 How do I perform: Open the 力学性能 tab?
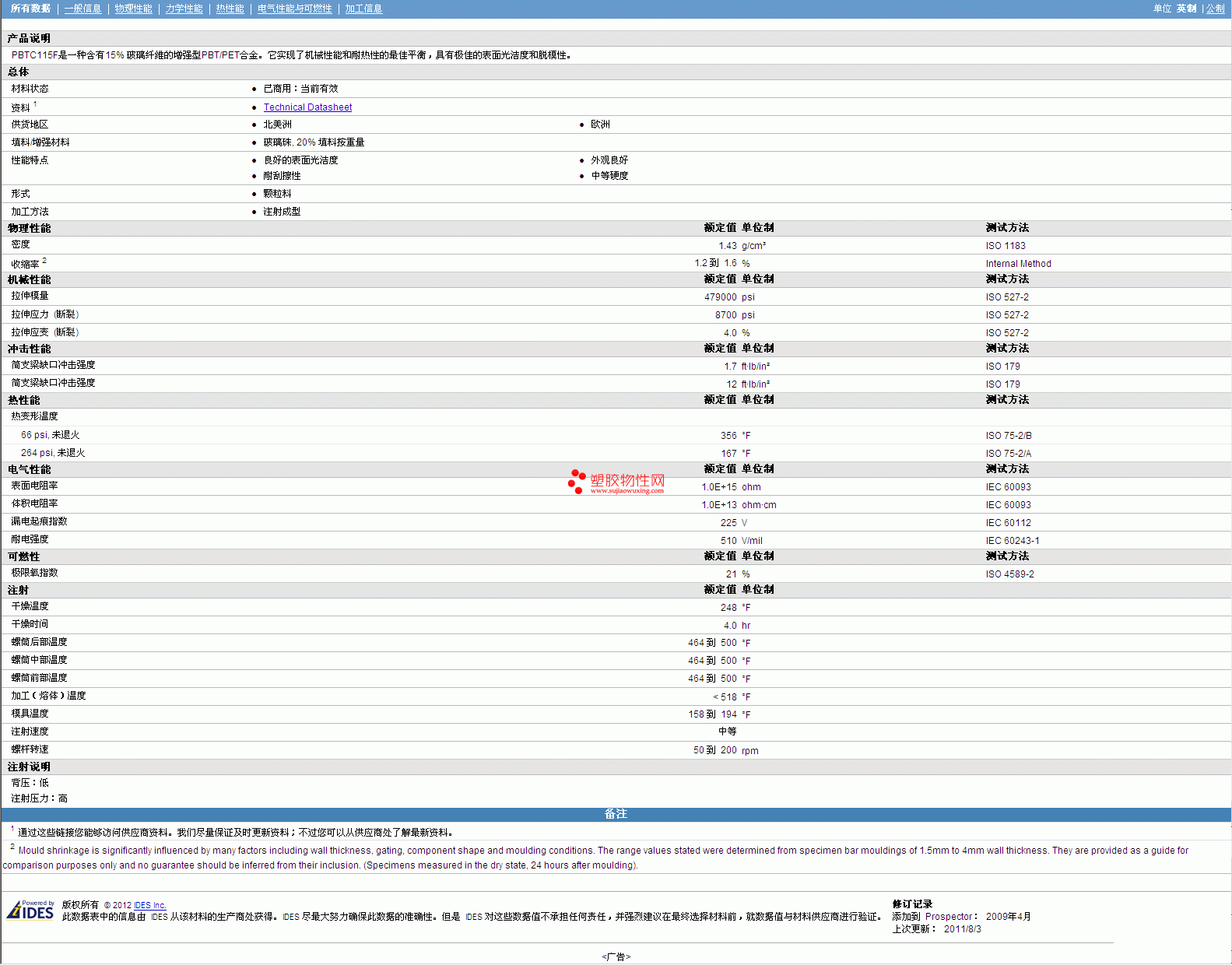point(184,9)
